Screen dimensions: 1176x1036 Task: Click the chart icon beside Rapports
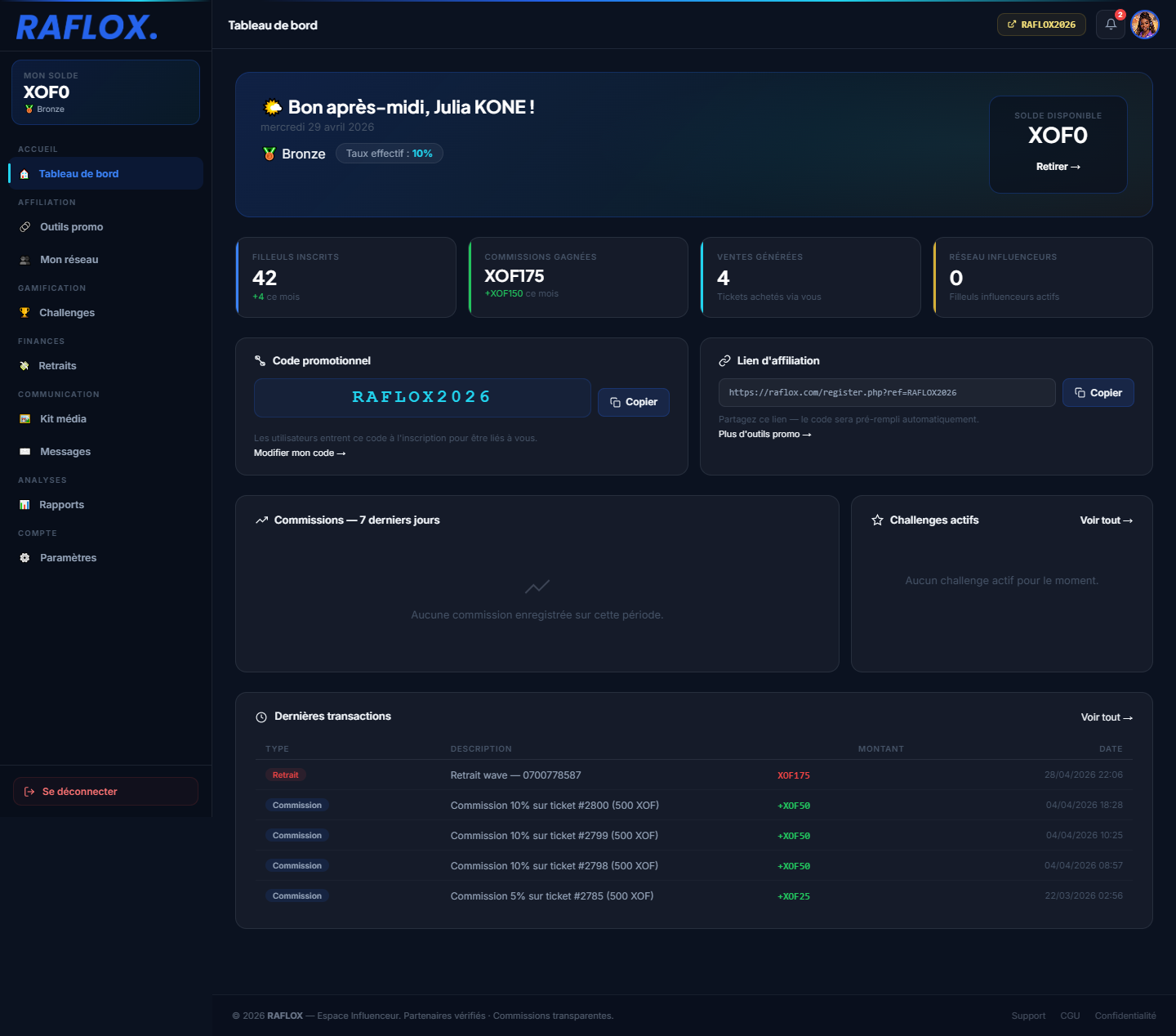(x=24, y=505)
